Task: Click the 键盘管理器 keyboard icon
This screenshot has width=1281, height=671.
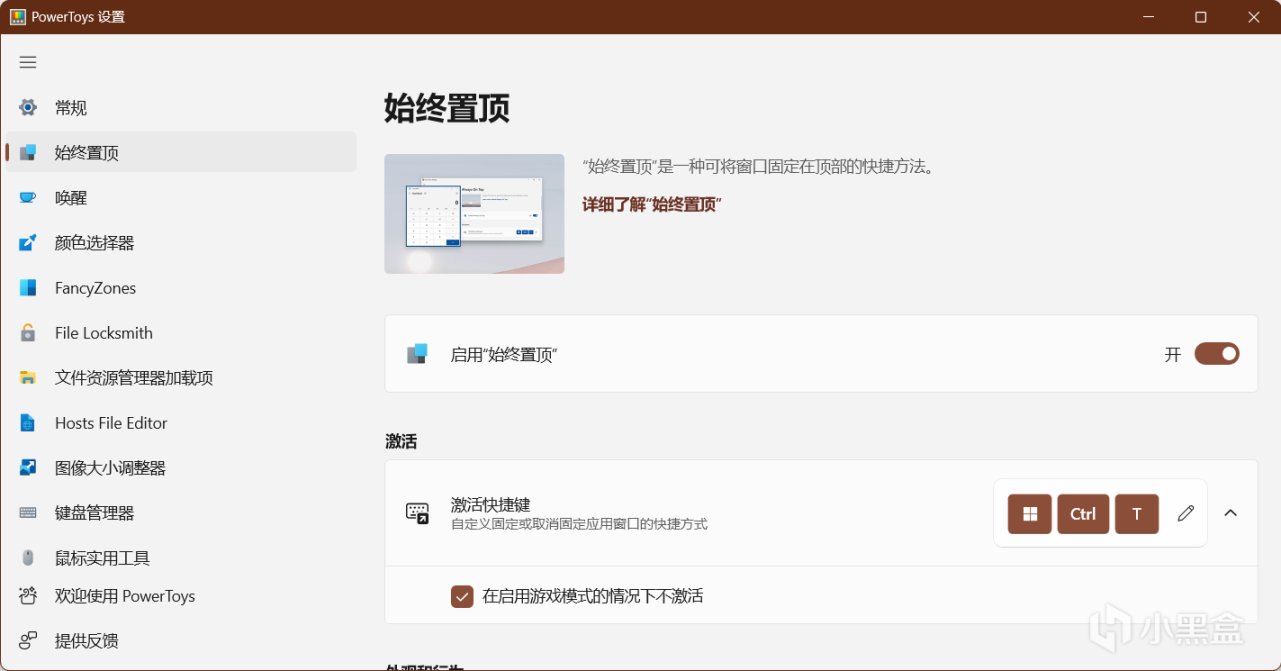Action: coord(28,513)
